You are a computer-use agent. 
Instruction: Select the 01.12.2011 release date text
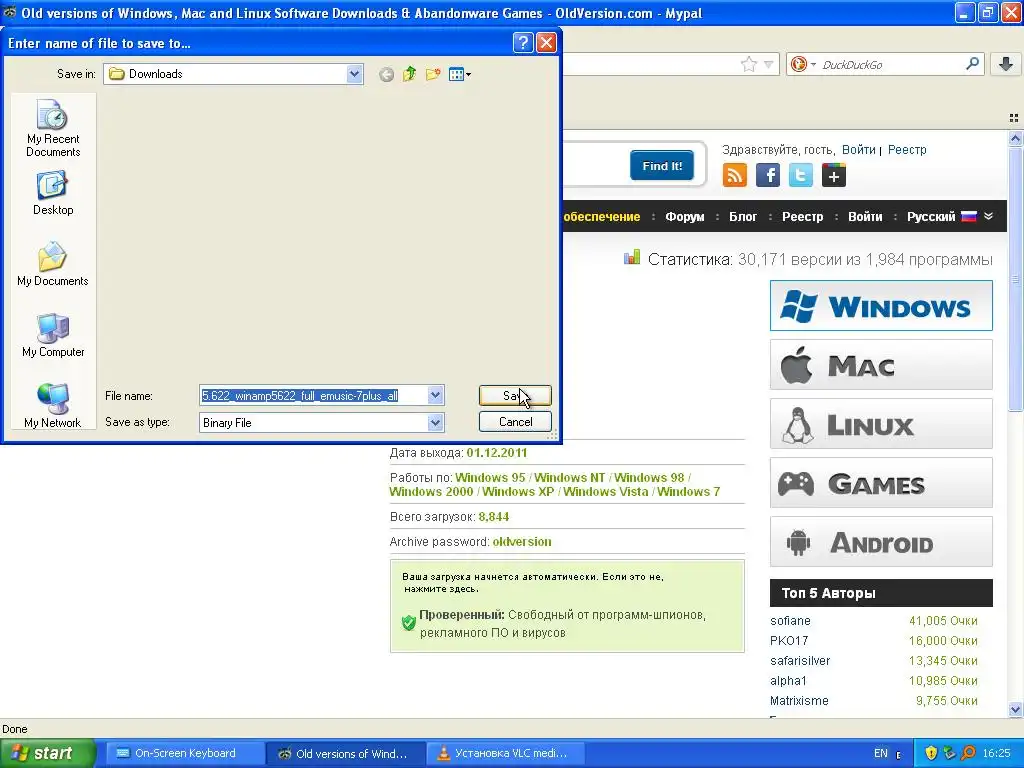(496, 453)
